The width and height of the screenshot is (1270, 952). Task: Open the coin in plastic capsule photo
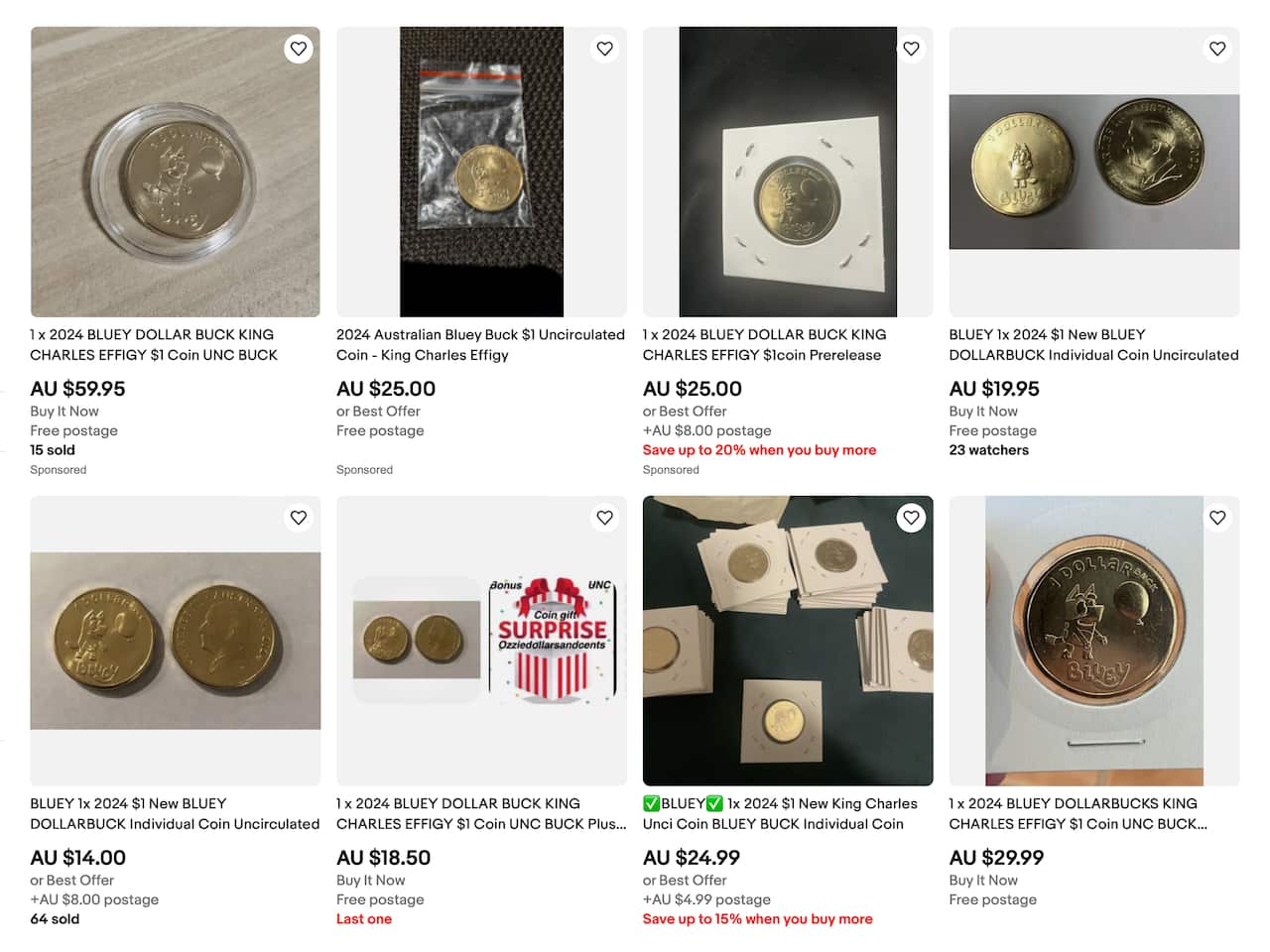tap(175, 172)
